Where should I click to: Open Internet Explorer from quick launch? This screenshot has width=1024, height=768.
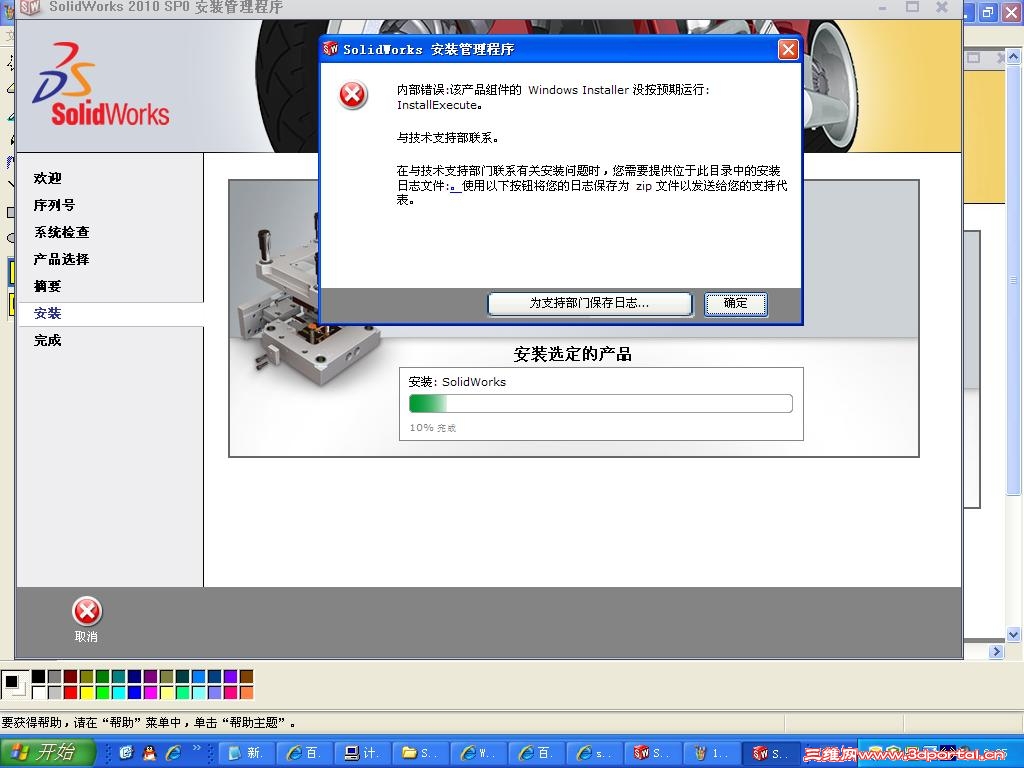174,753
